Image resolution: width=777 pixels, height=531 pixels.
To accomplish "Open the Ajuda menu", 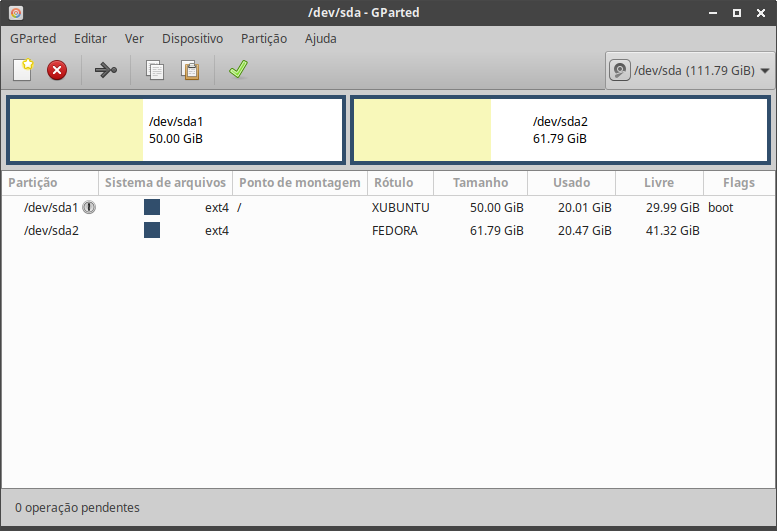I will 321,39.
